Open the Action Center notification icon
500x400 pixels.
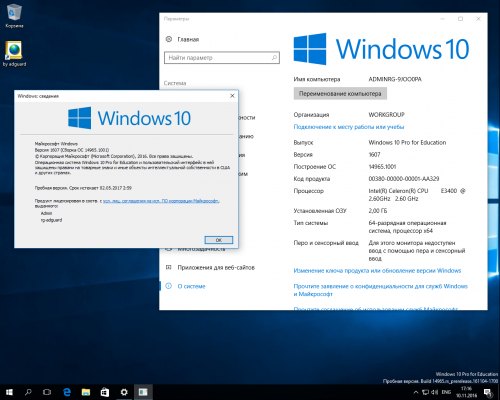[x=487, y=392]
